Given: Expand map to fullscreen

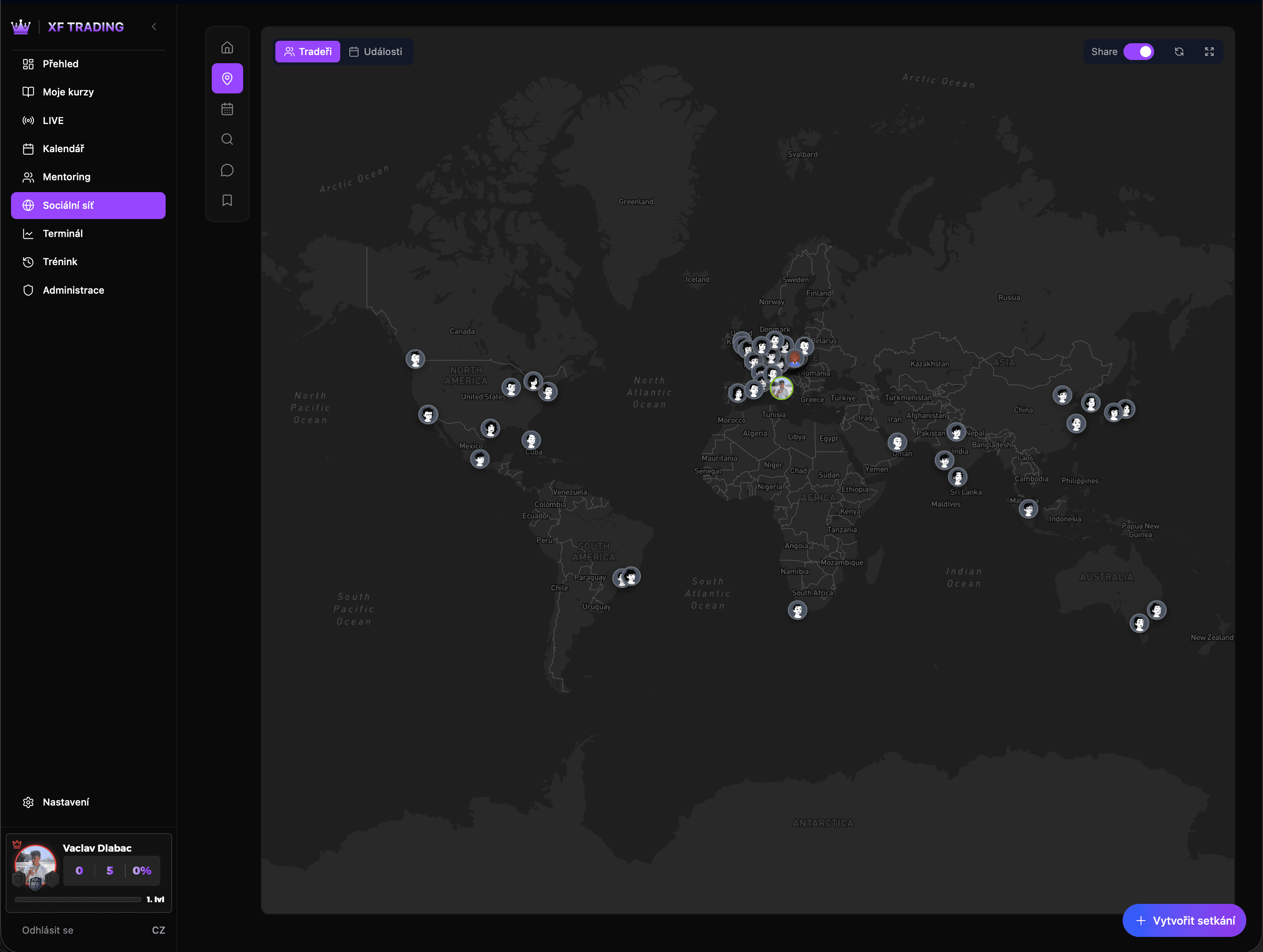Looking at the screenshot, I should point(1209,52).
